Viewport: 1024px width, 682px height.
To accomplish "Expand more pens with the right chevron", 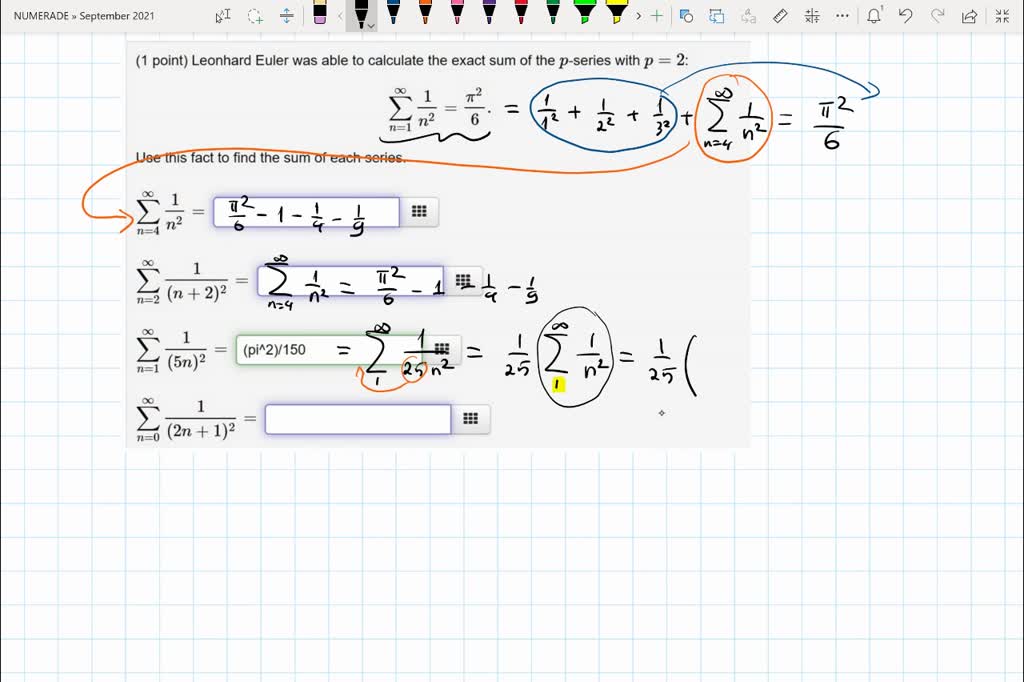I will pos(638,16).
